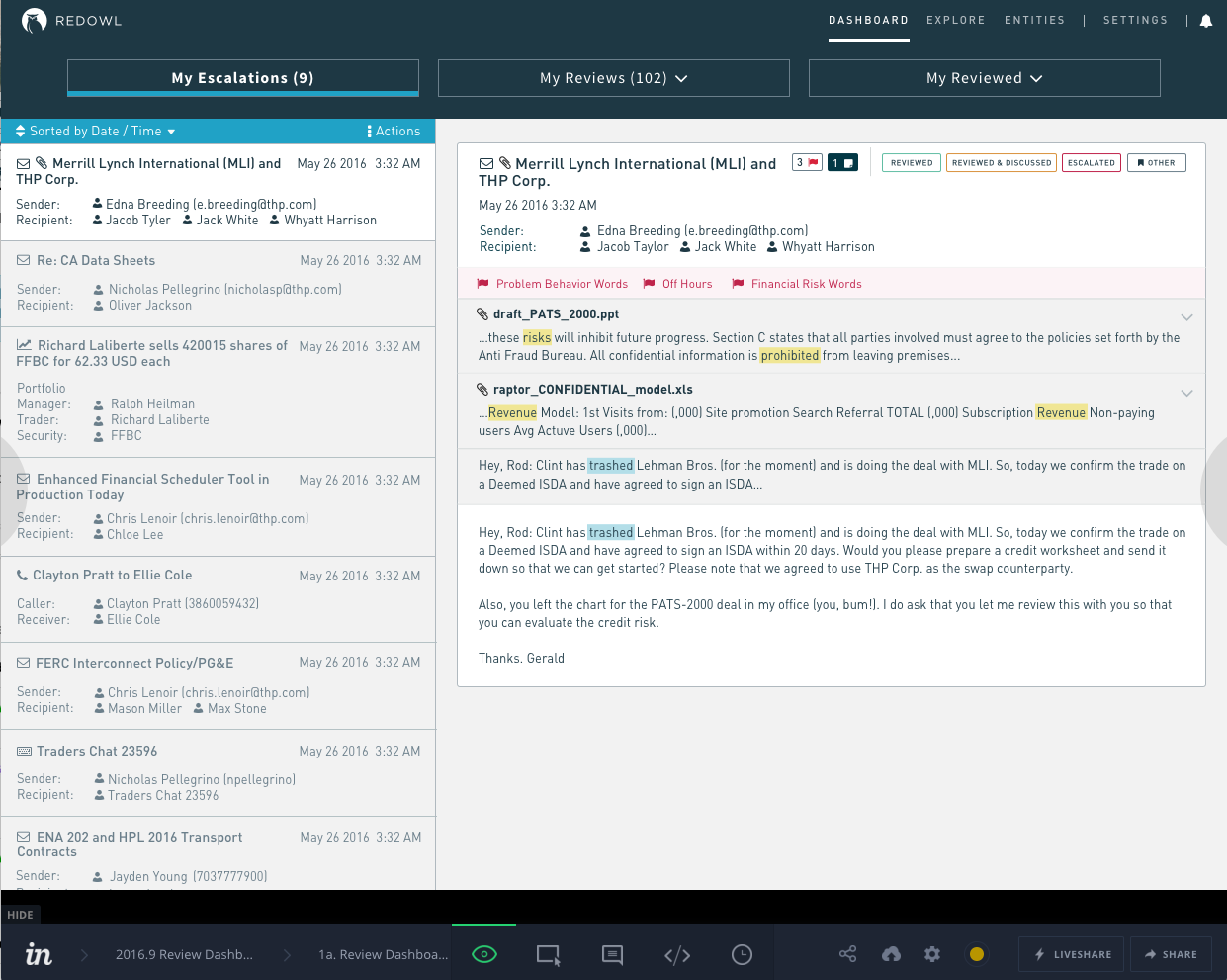The width and height of the screenshot is (1227, 980).
Task: Click highlighted 'trashed' in the email preview snippet
Action: click(x=611, y=465)
